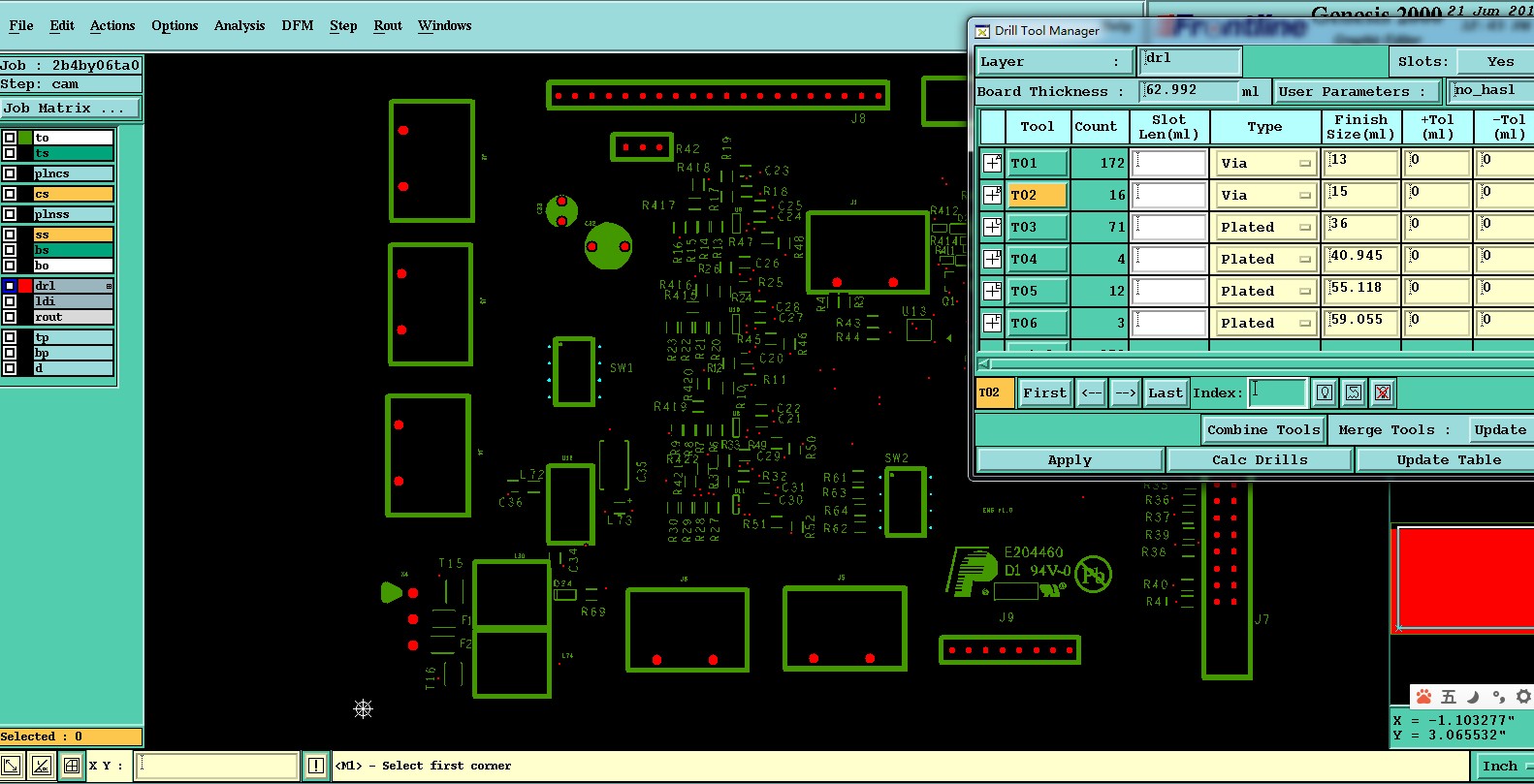Click the T05 tool name cell
The image size is (1534, 784).
coord(1038,291)
